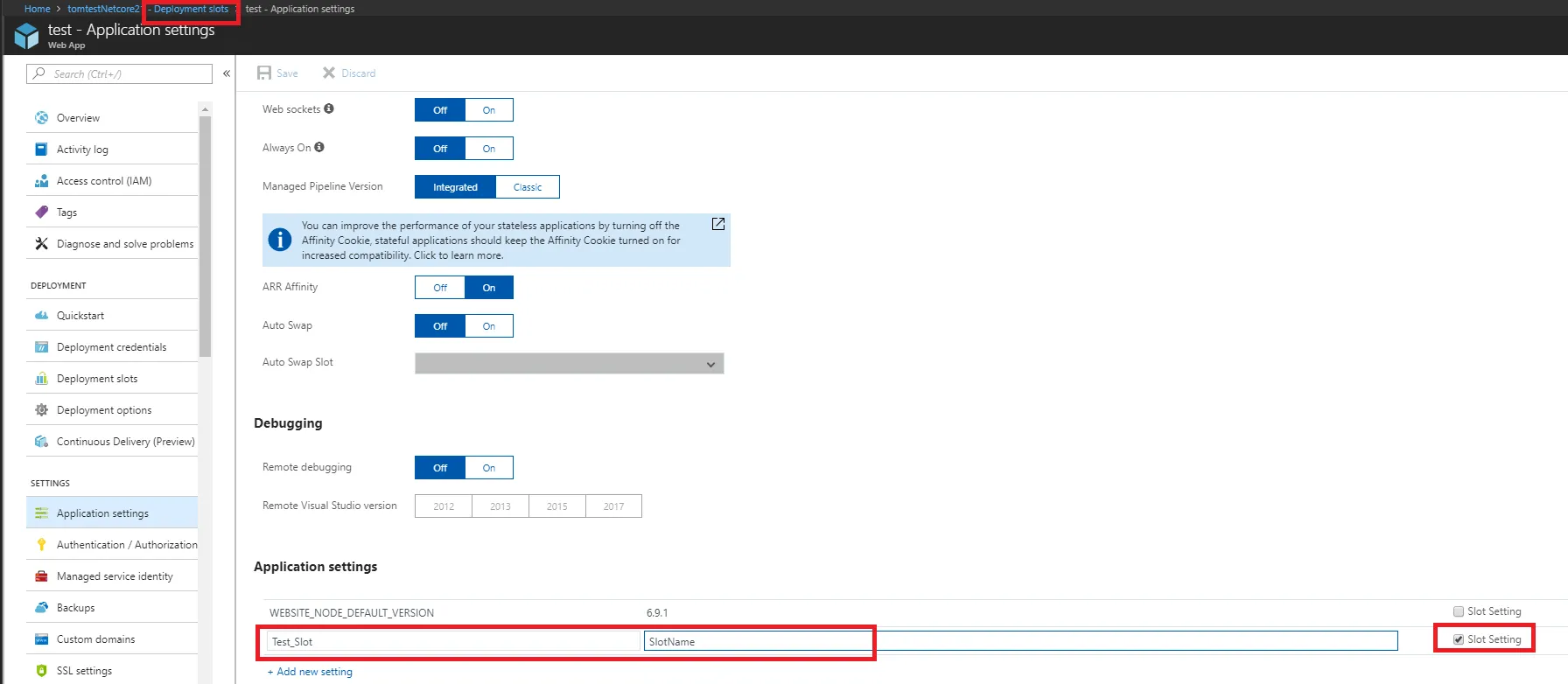Screen dimensions: 1568x684
Task: Click the Overview globe icon
Action: [41, 118]
